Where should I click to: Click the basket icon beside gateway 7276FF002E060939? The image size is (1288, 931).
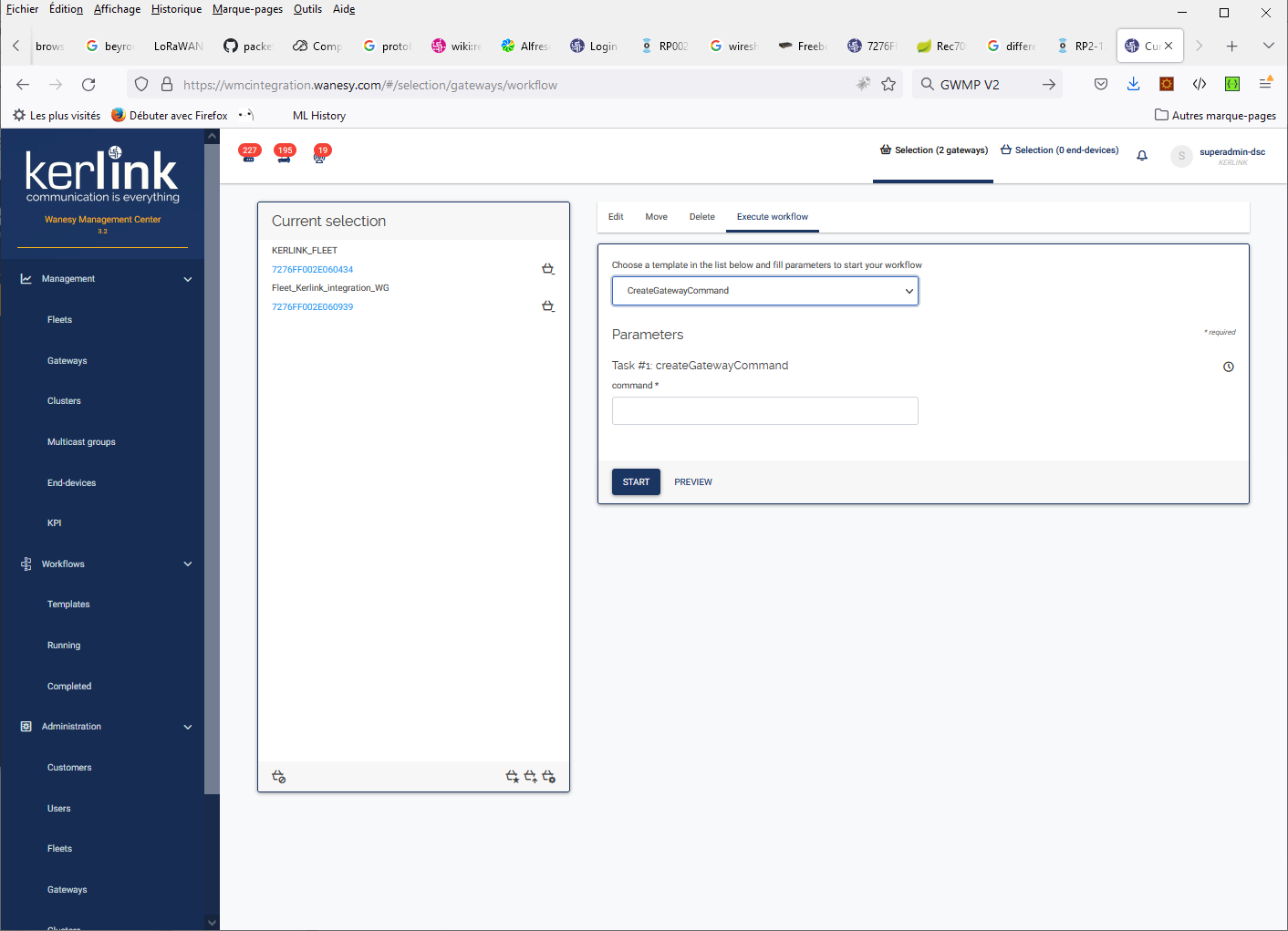(547, 306)
